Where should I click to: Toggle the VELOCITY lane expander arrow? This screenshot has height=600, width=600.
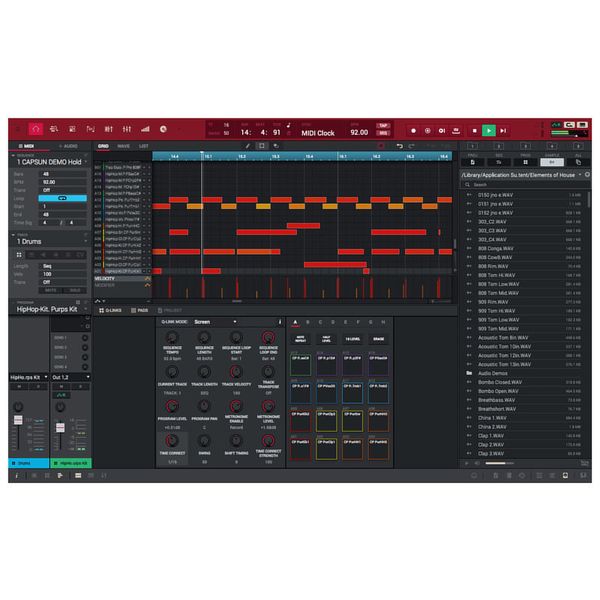pos(147,279)
